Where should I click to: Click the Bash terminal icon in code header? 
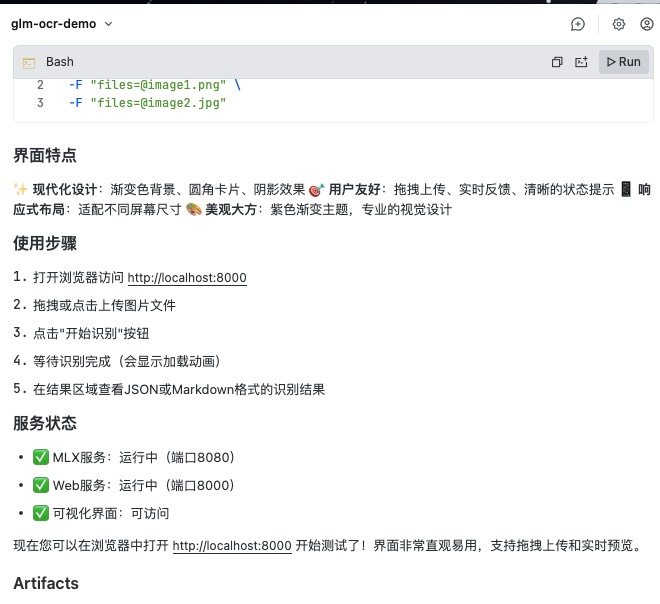click(x=29, y=62)
